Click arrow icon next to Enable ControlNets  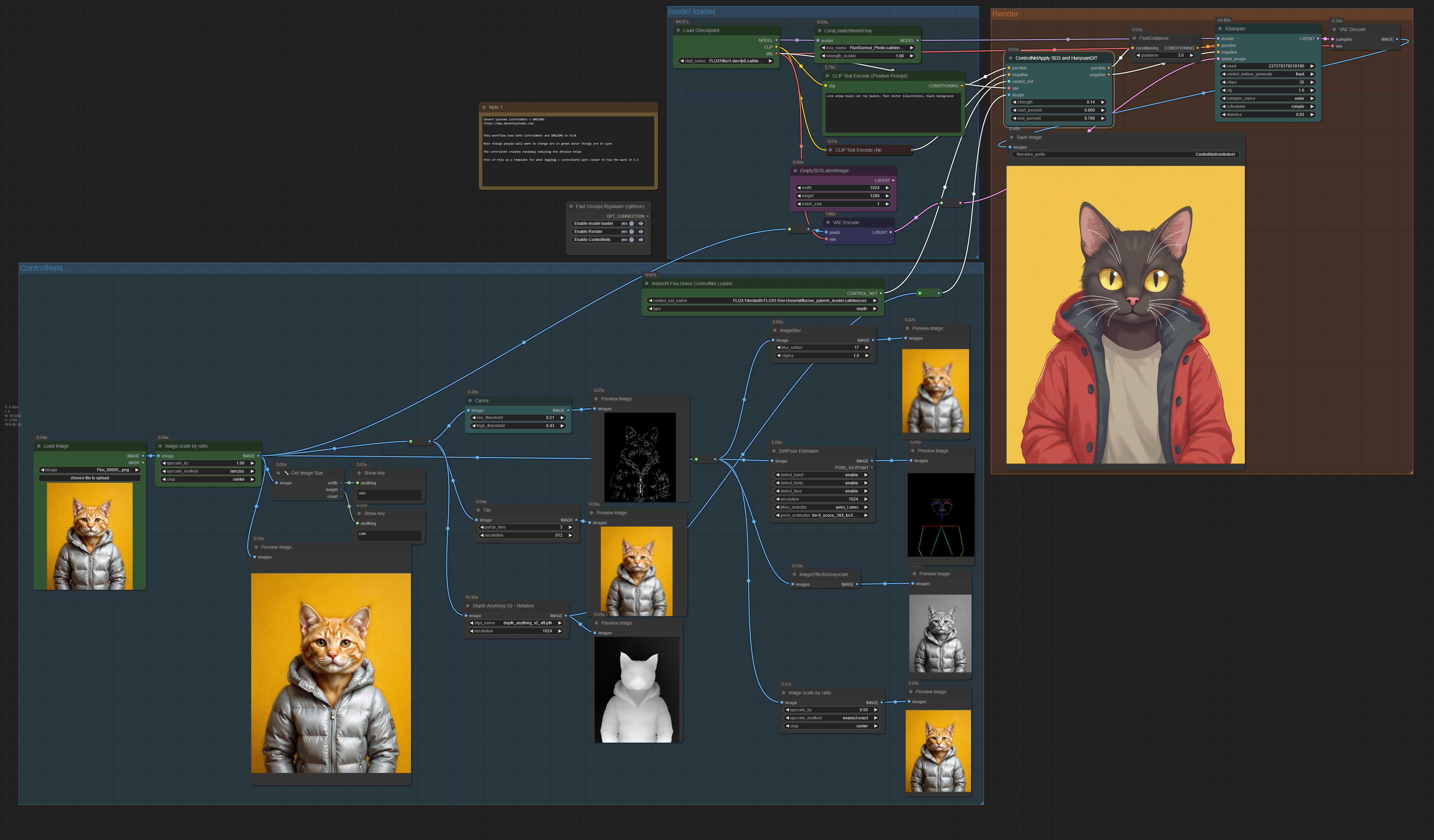(641, 239)
